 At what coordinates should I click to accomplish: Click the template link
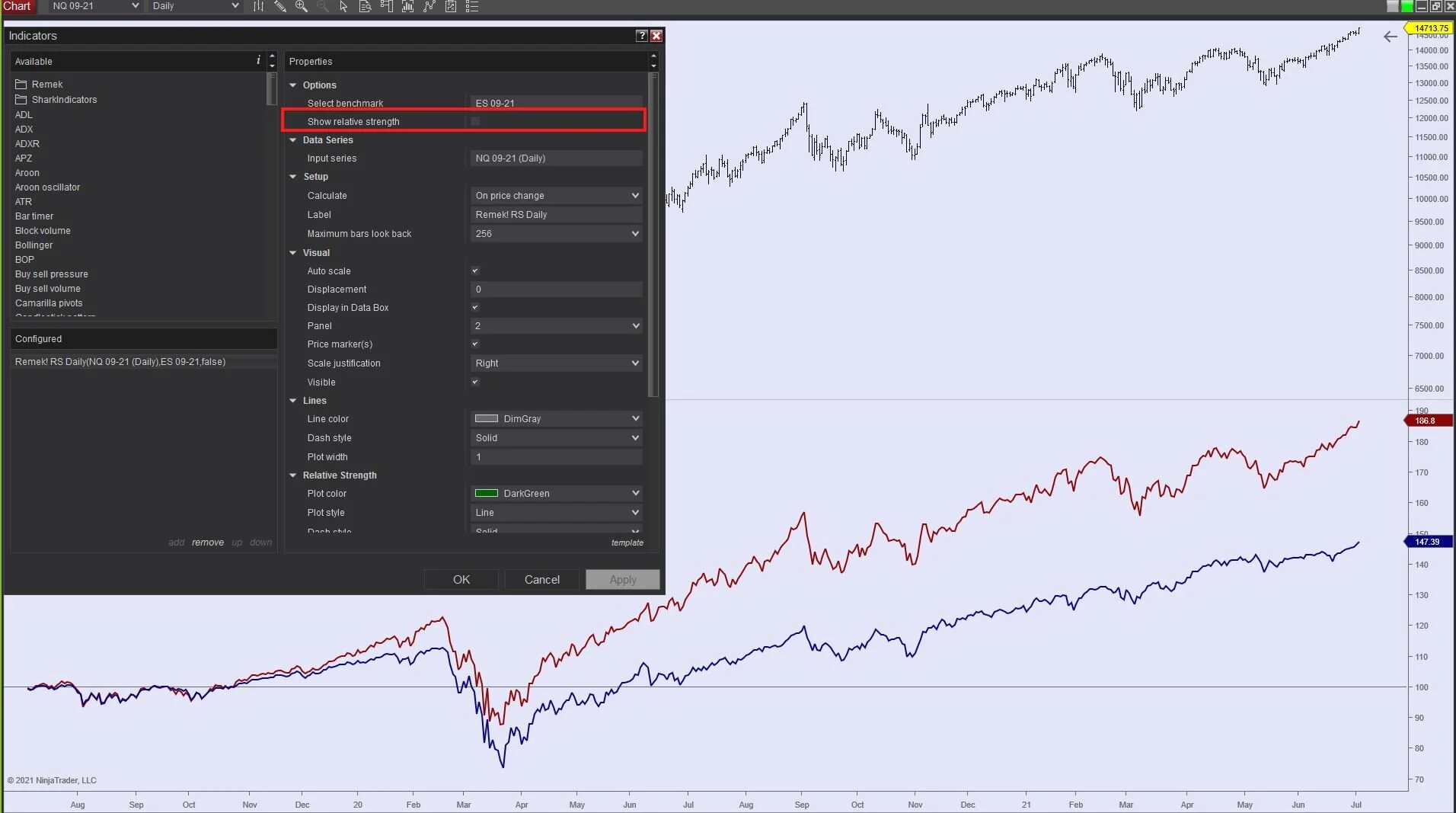coord(627,543)
